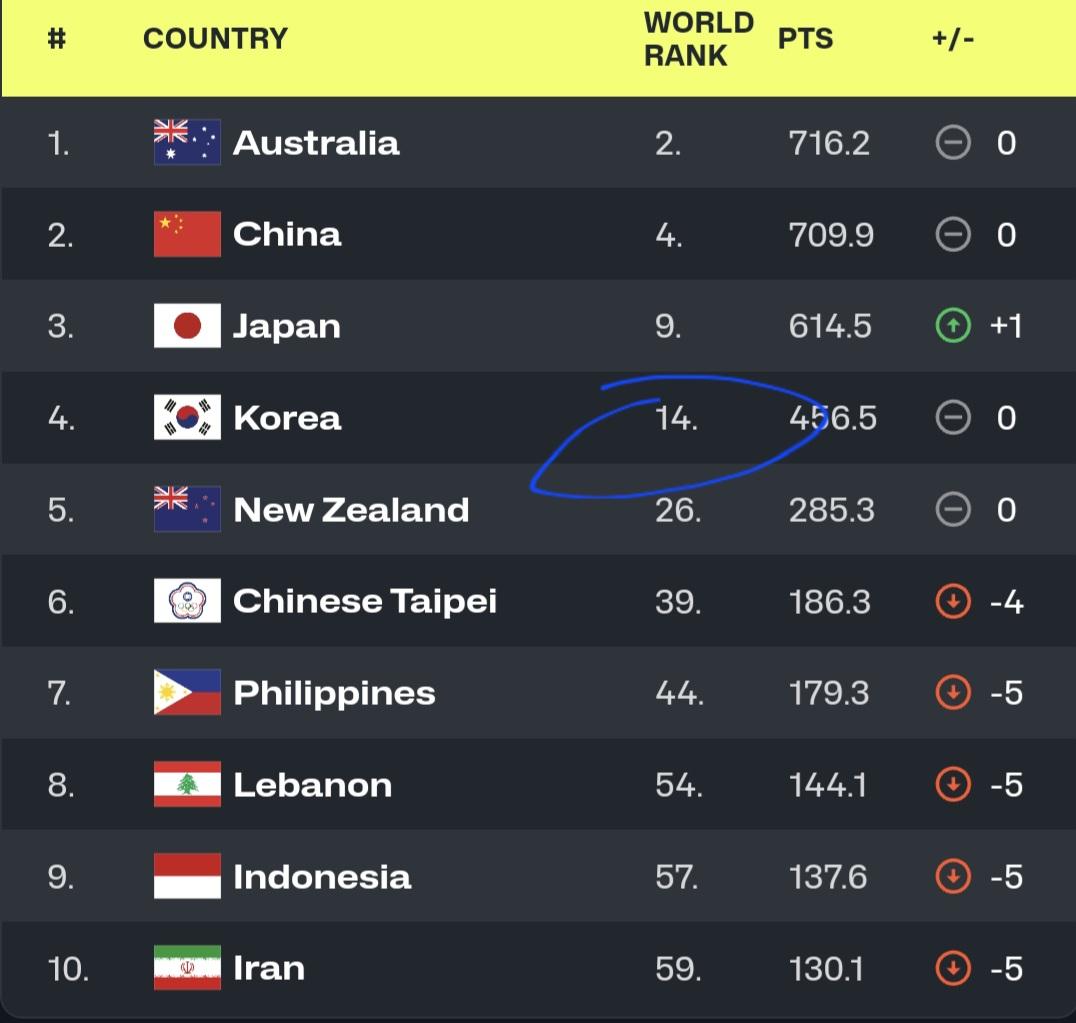Click the Chinese Taipei flag icon
This screenshot has width=1076, height=1023.
click(187, 601)
